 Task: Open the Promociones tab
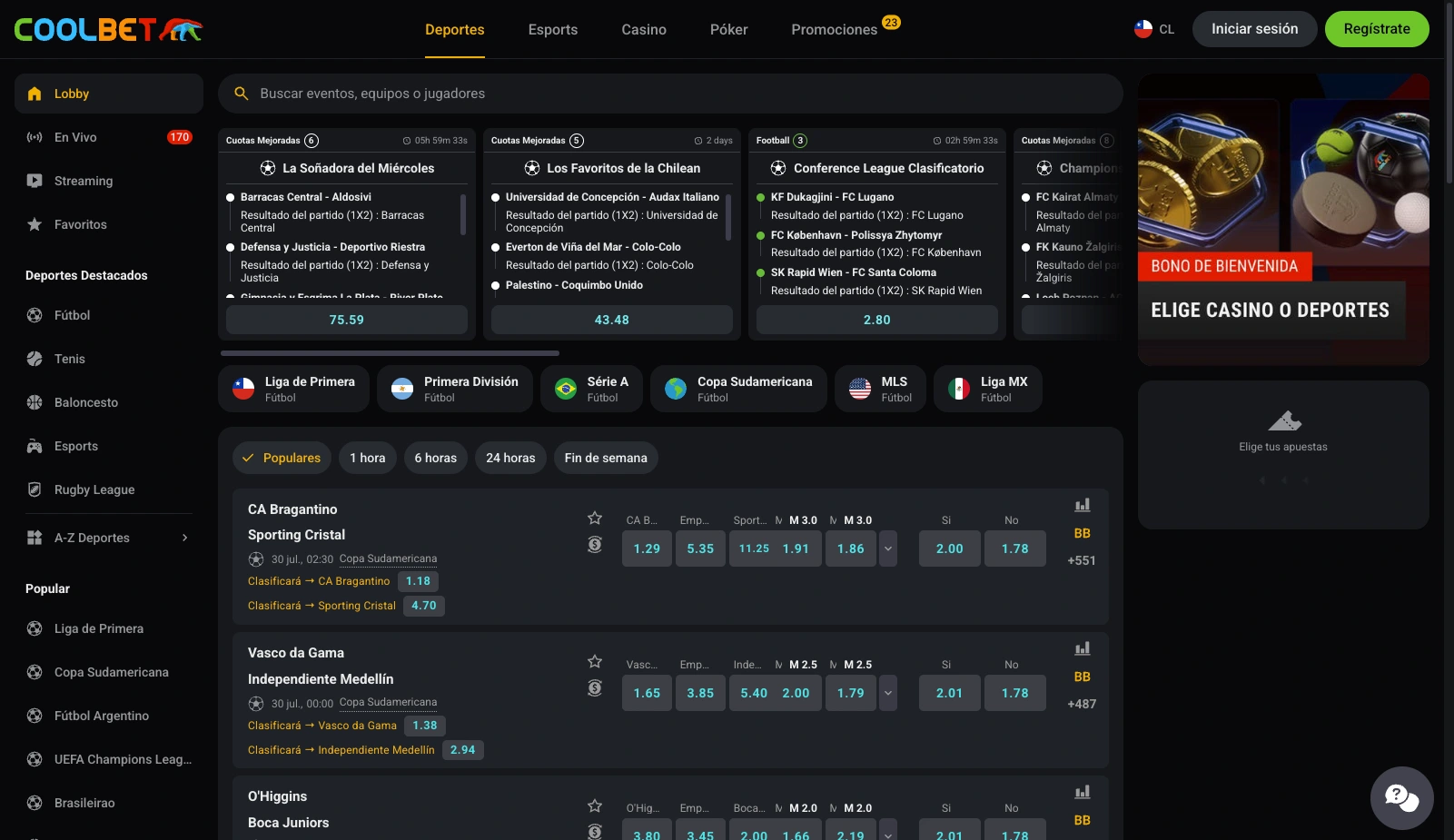click(835, 29)
